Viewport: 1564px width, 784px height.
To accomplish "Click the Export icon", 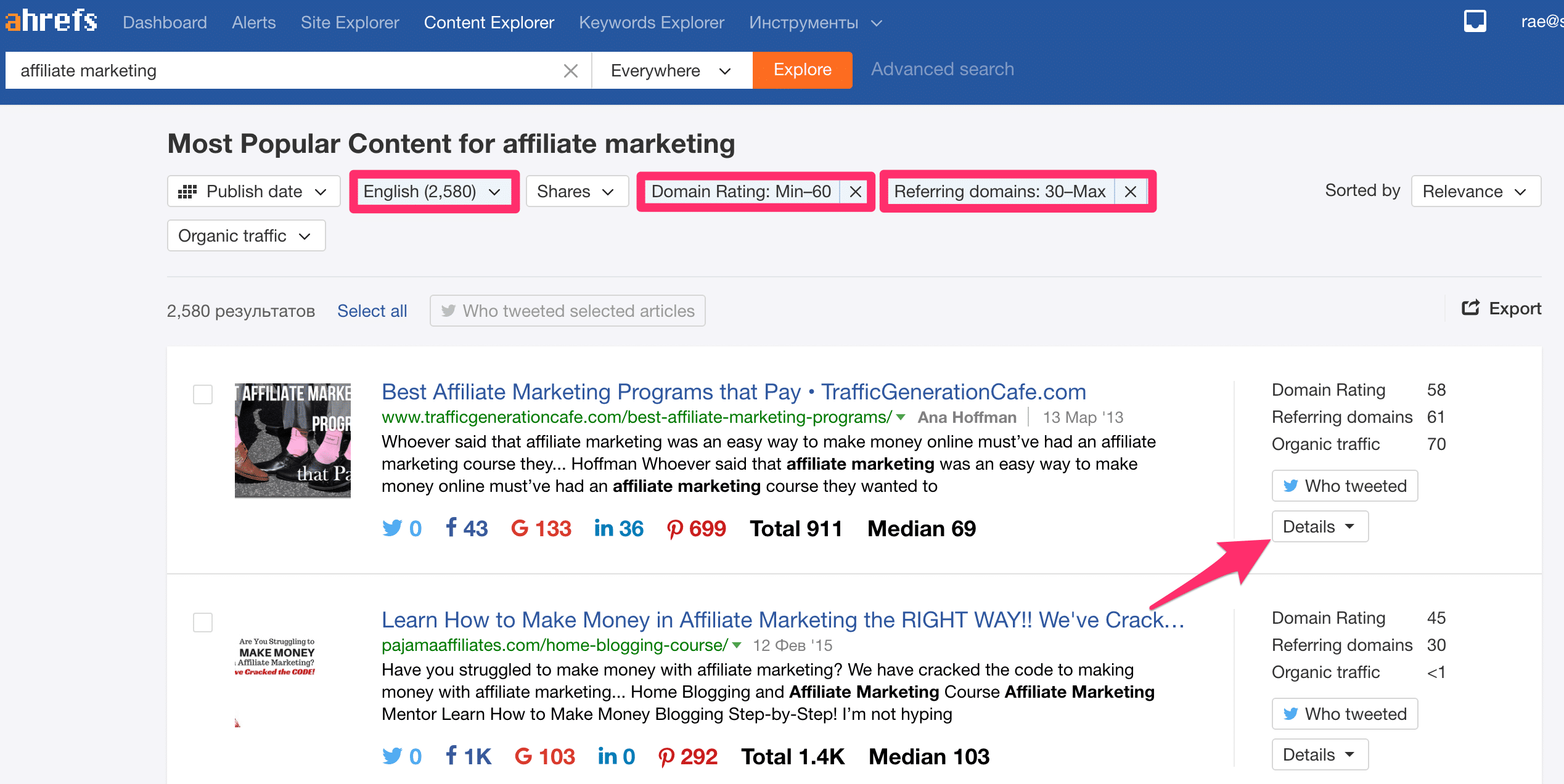I will pos(1470,308).
